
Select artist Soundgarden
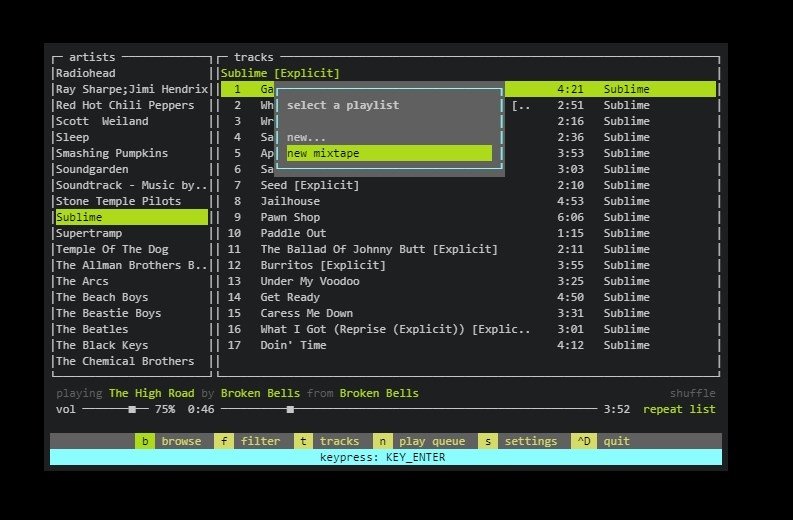[x=131, y=169]
